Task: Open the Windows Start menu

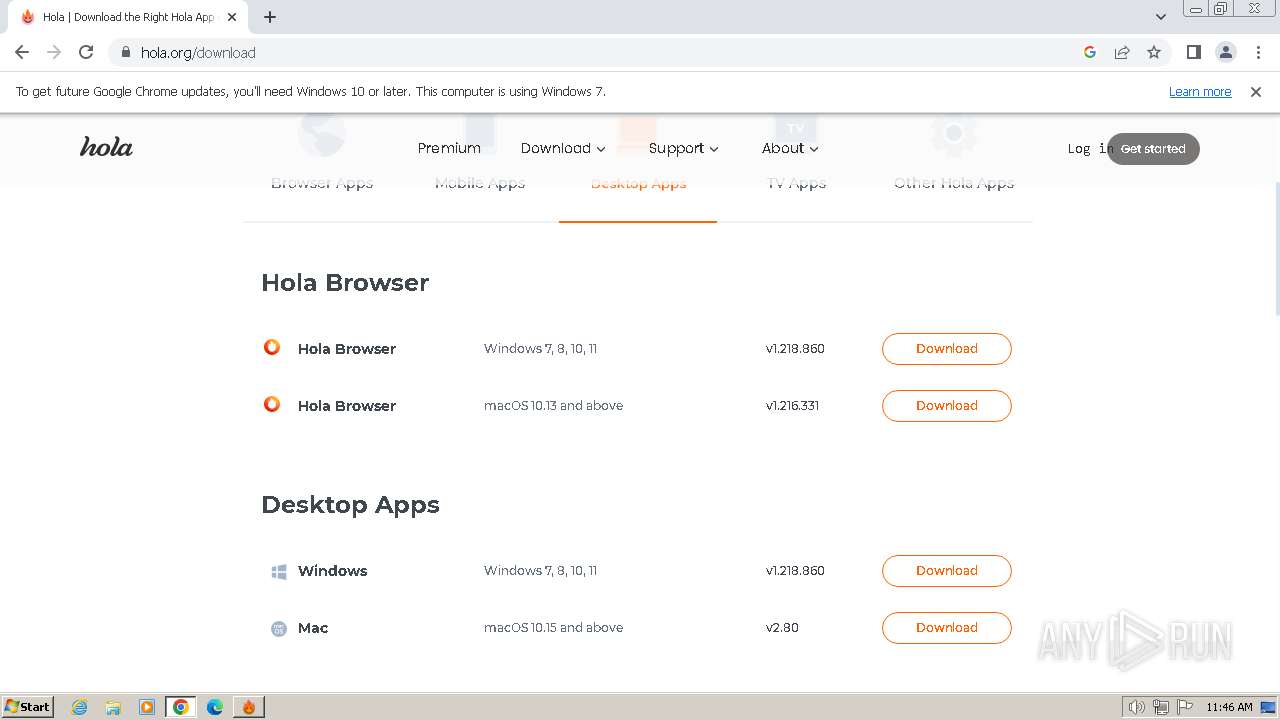Action: point(28,706)
